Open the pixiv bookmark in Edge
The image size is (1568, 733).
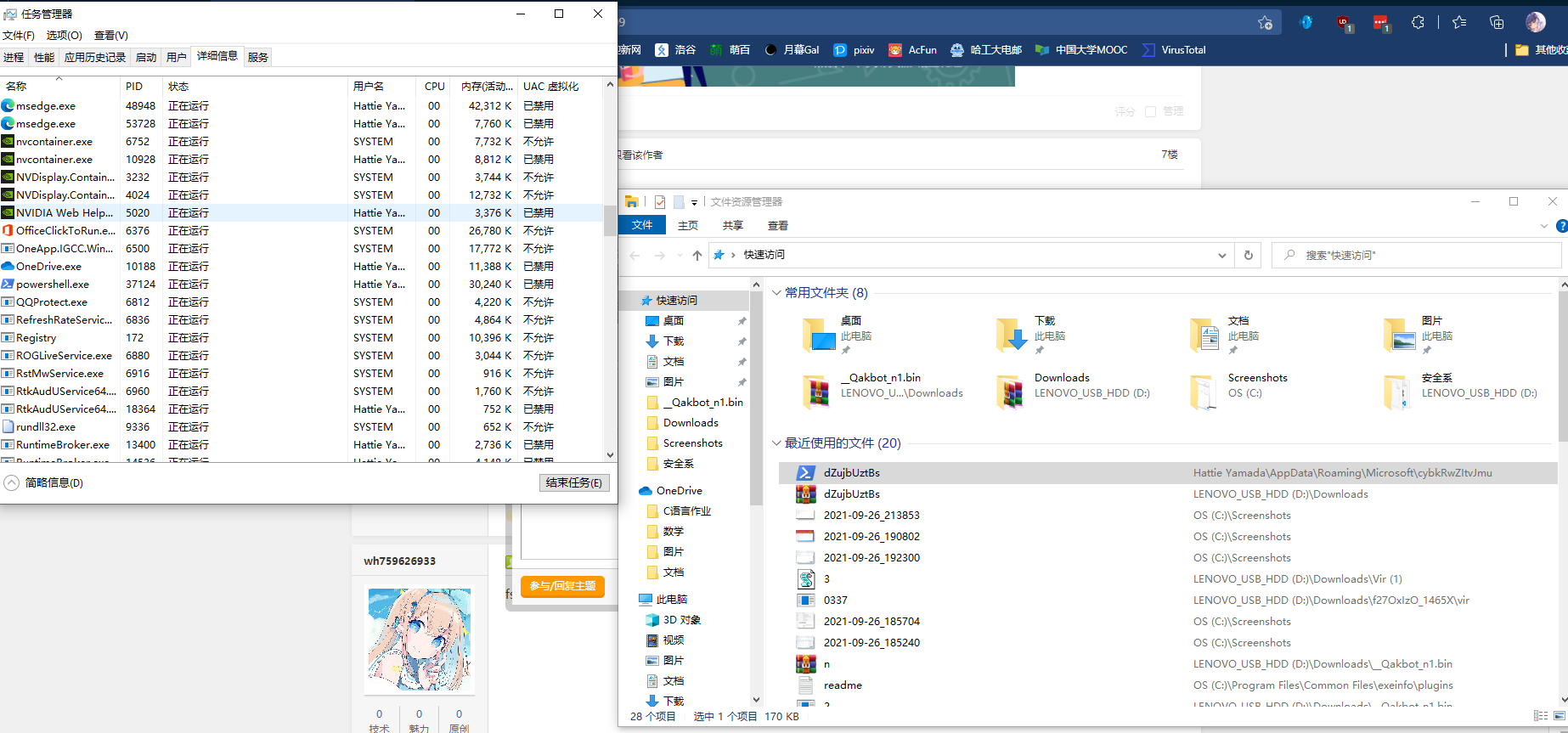[854, 50]
